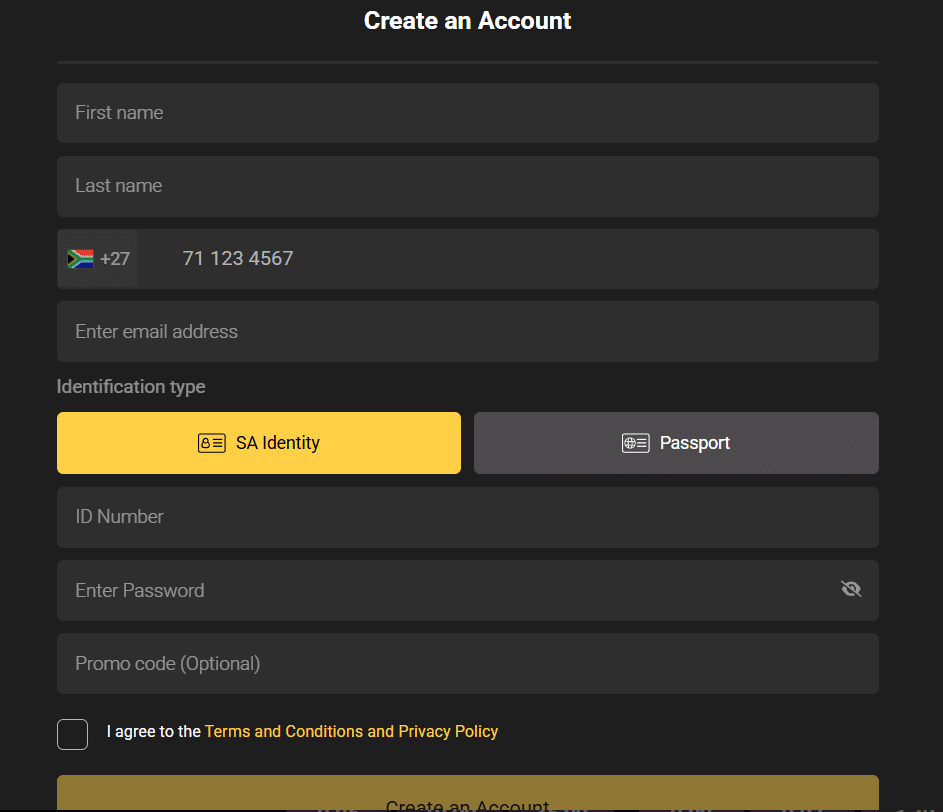Click the passport globe icon
943x812 pixels.
point(635,443)
